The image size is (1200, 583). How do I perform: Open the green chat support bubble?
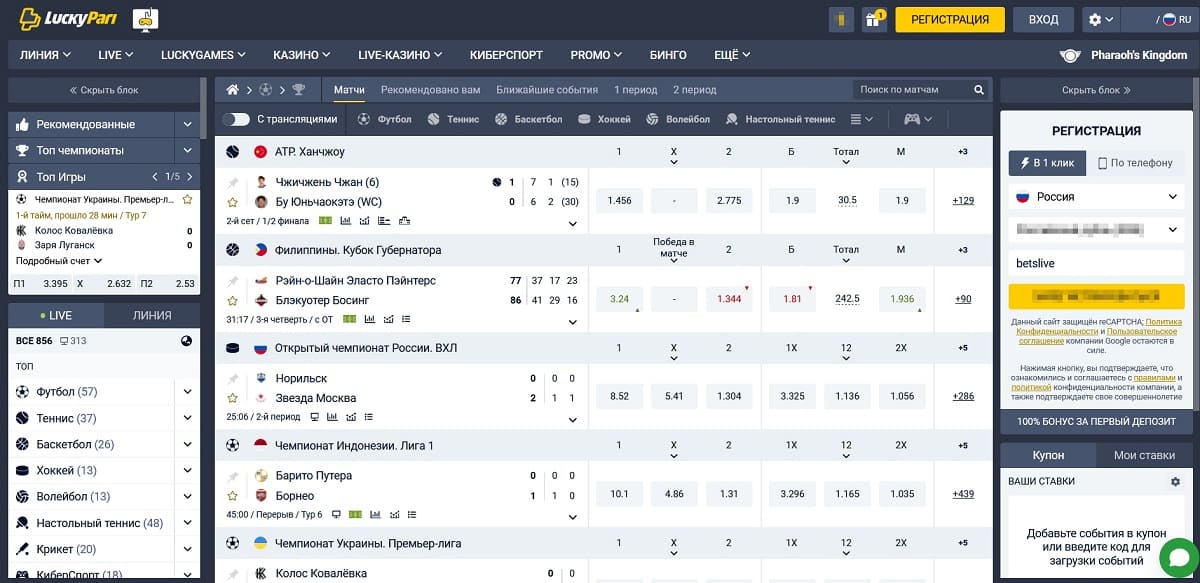pos(1176,557)
